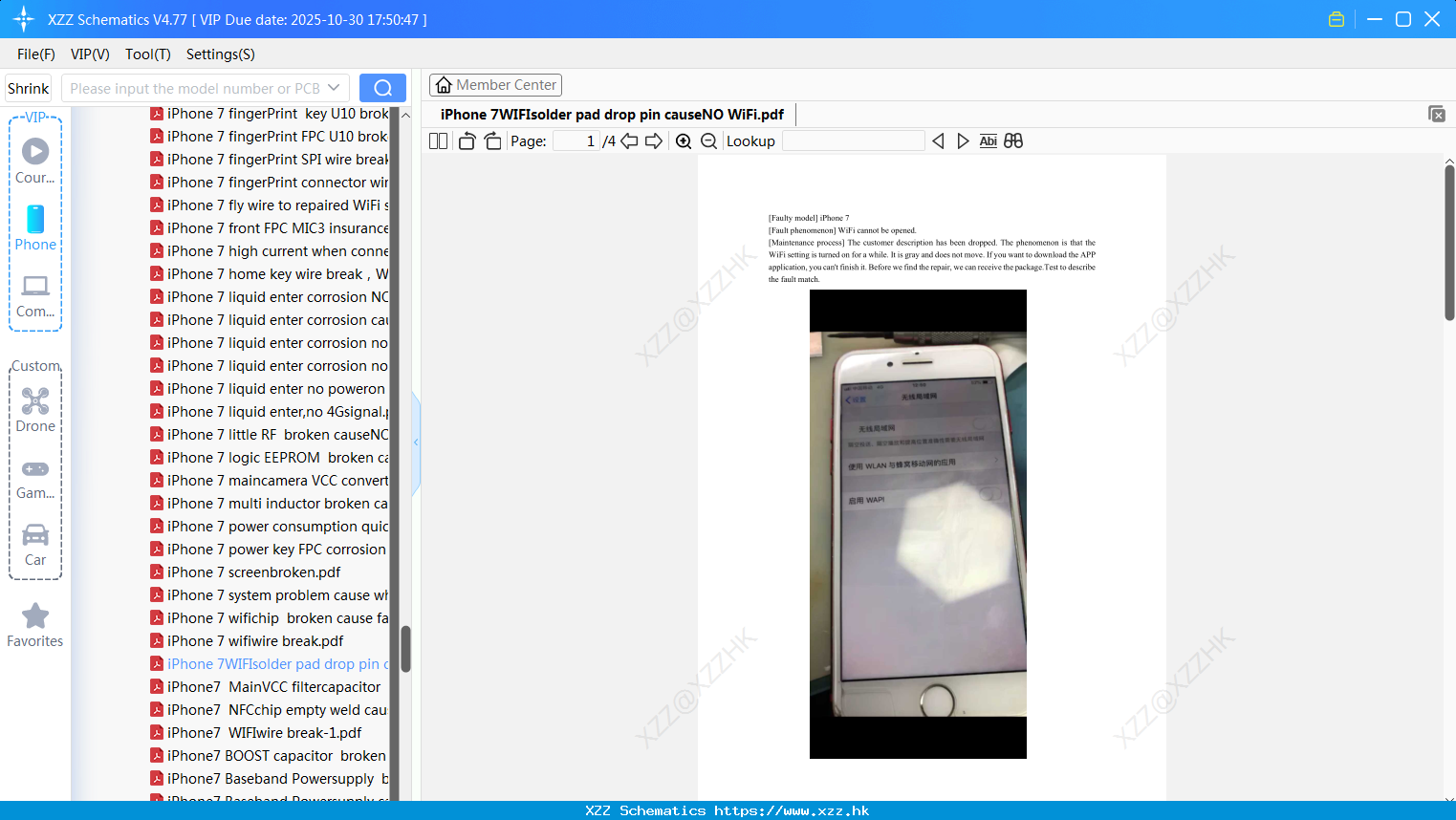
Task: Click the file list scroll-up arrow
Action: point(405,115)
